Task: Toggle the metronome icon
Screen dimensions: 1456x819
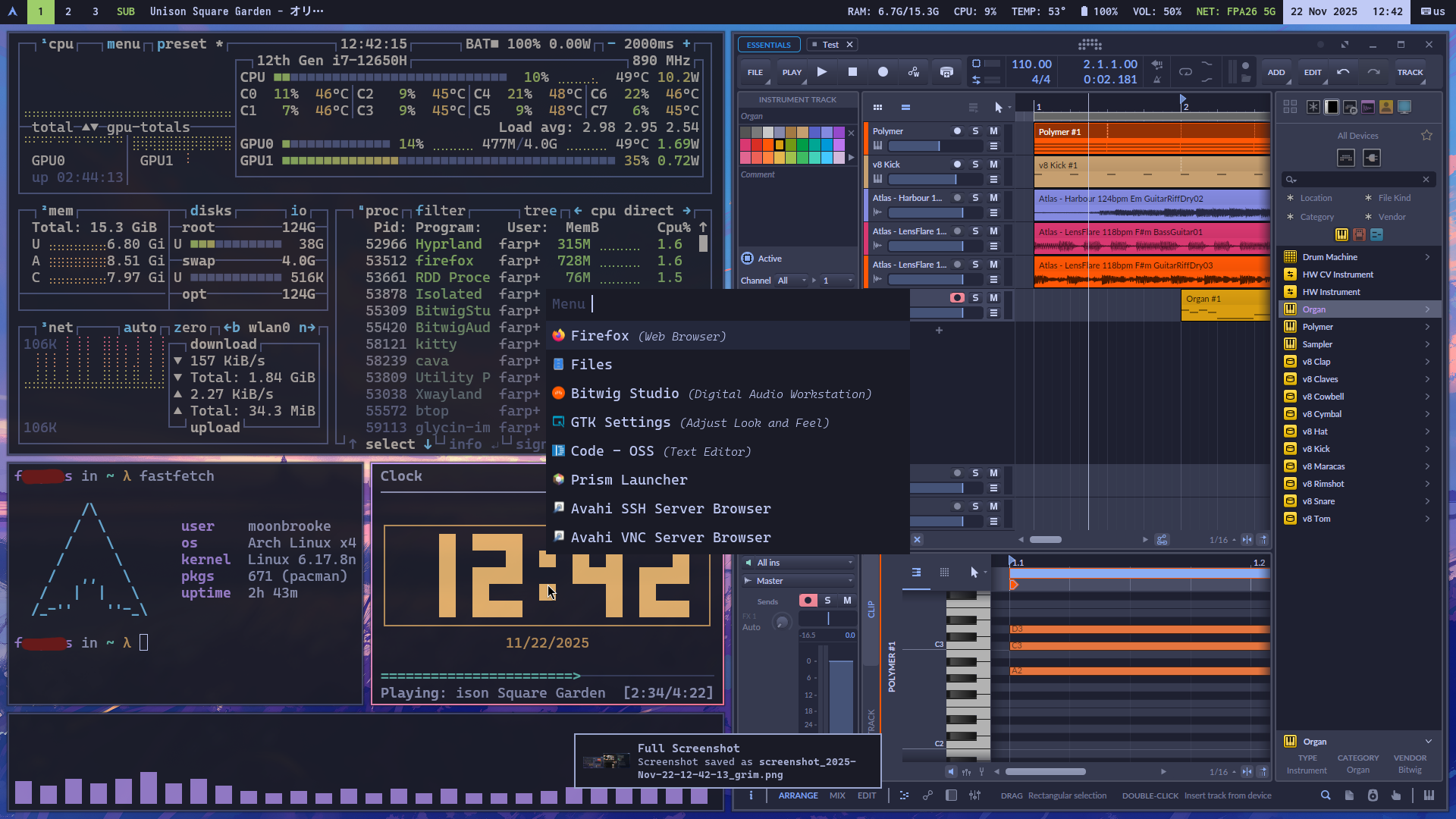Action: 1156,79
